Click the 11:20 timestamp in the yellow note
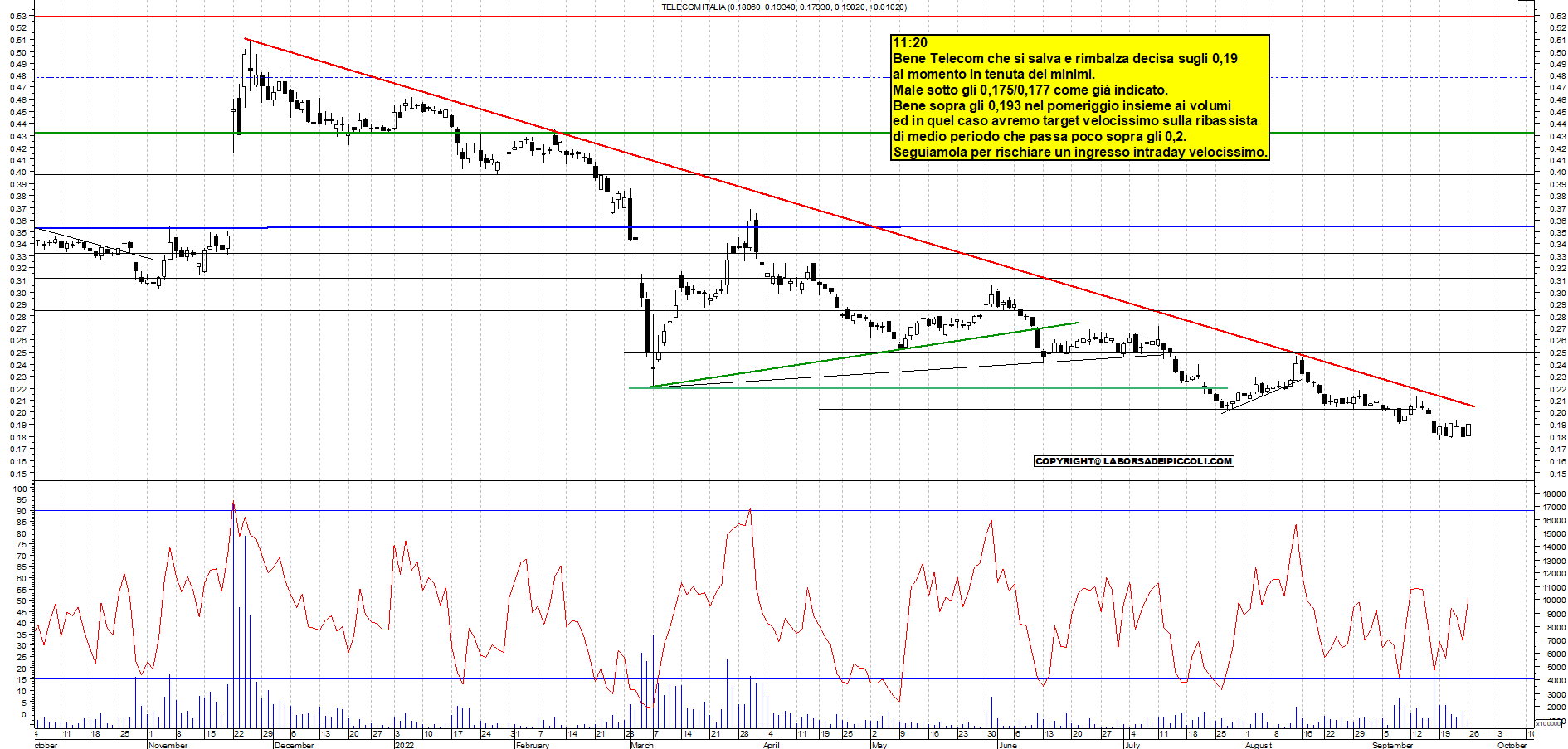1568x749 pixels. click(x=910, y=43)
